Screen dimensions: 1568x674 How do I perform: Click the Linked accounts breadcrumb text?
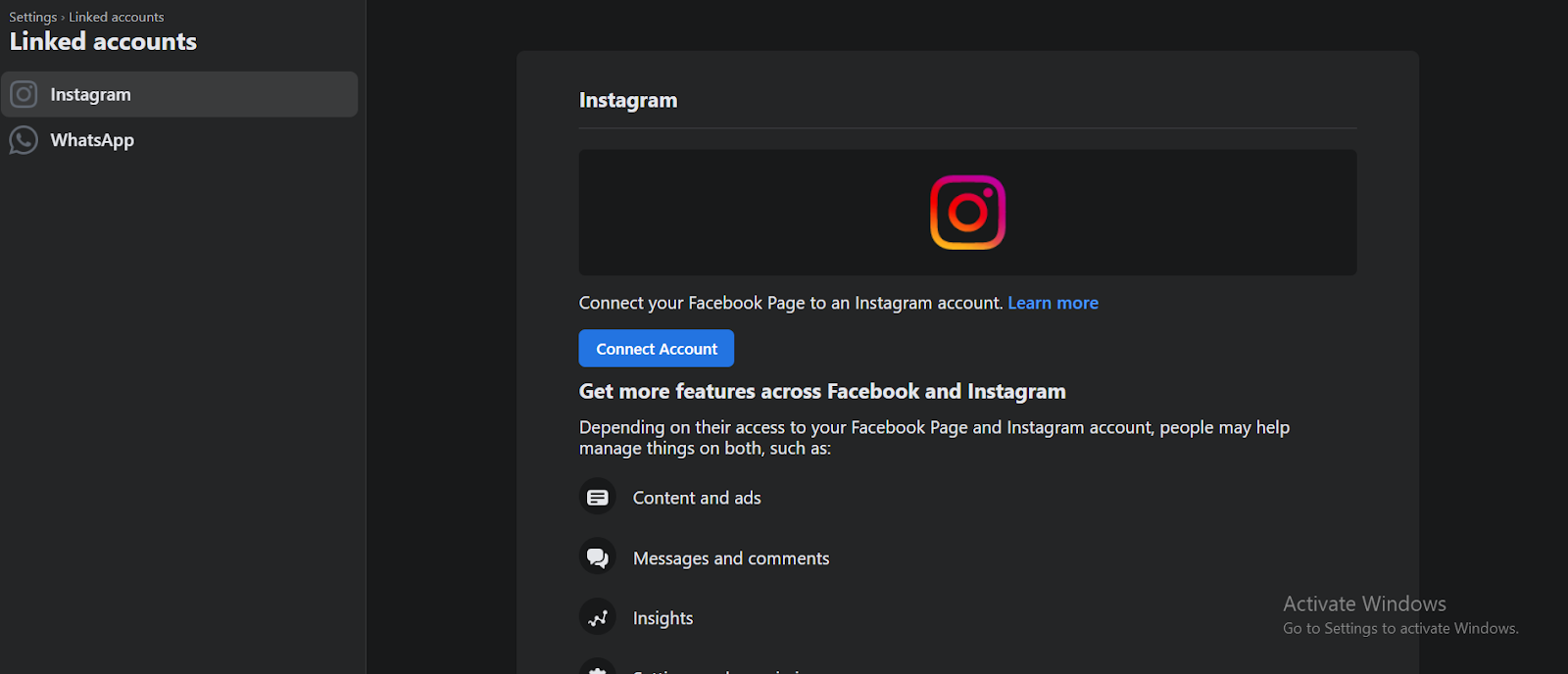(x=117, y=17)
